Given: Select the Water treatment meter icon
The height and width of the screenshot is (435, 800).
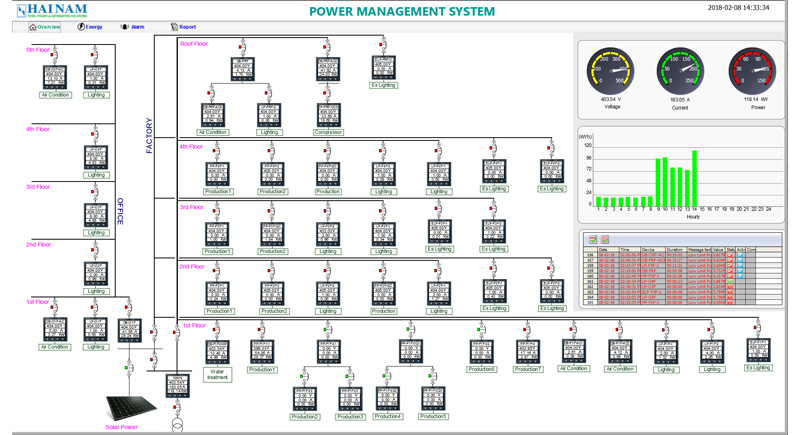Looking at the screenshot, I should [x=217, y=353].
